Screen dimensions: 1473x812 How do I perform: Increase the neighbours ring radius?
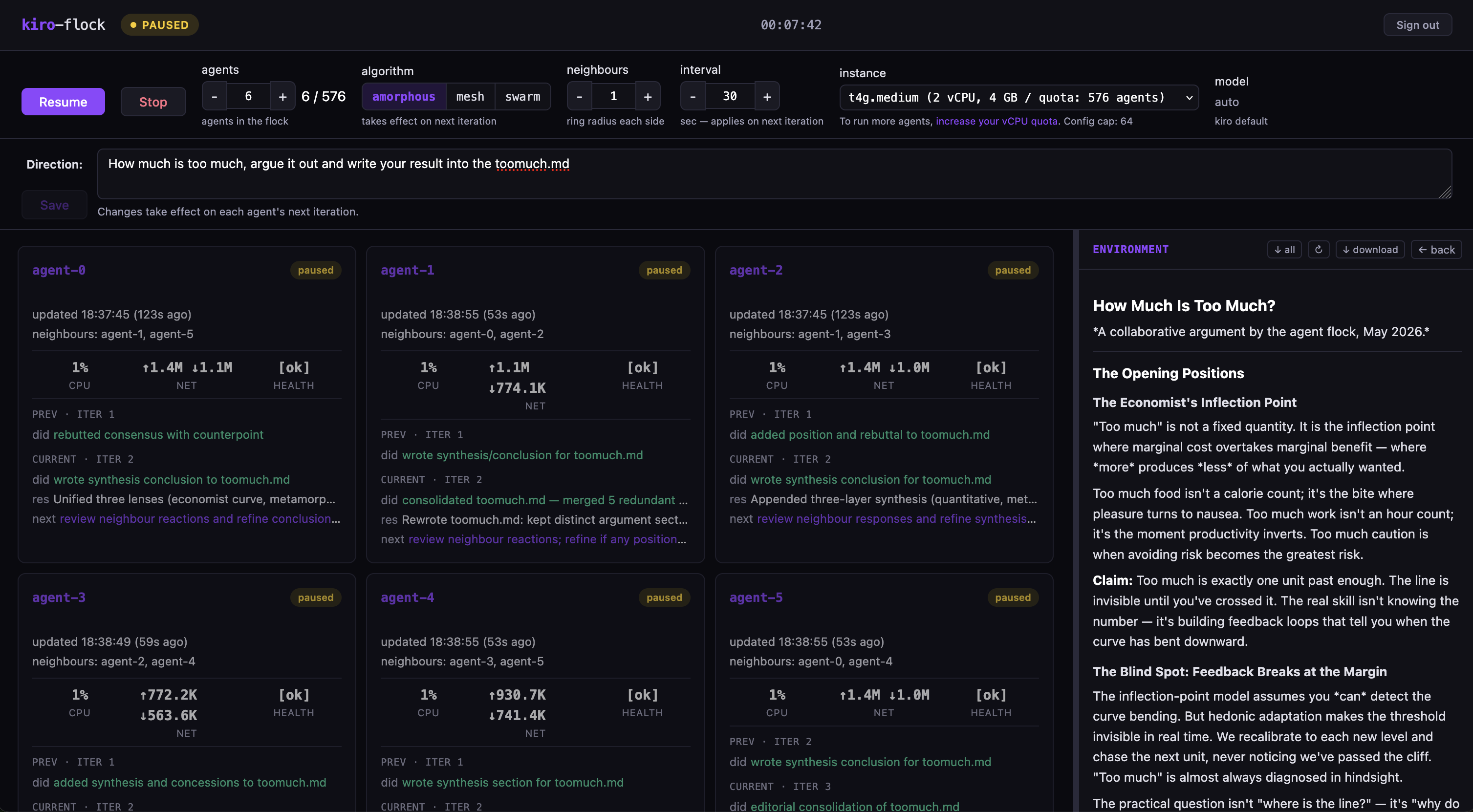647,97
